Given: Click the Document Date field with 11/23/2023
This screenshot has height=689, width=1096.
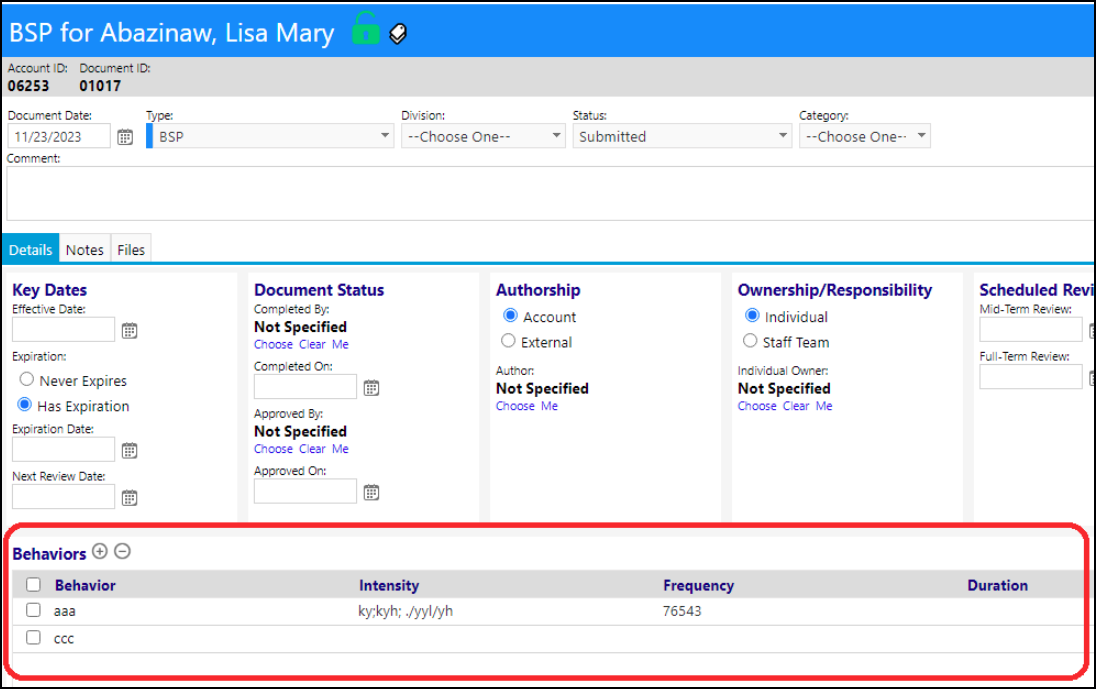Looking at the screenshot, I should tap(59, 136).
